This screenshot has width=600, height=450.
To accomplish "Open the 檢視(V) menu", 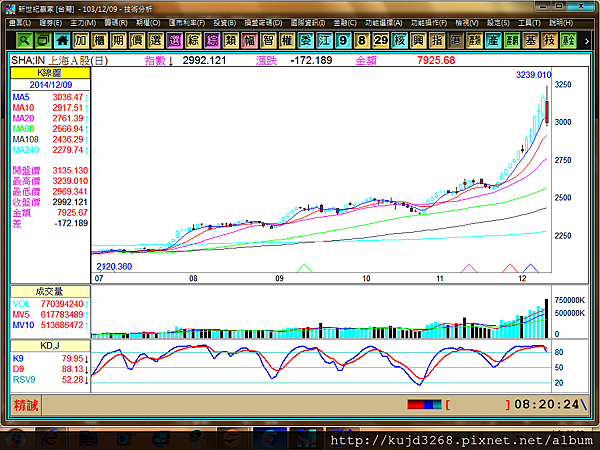I will (467, 23).
